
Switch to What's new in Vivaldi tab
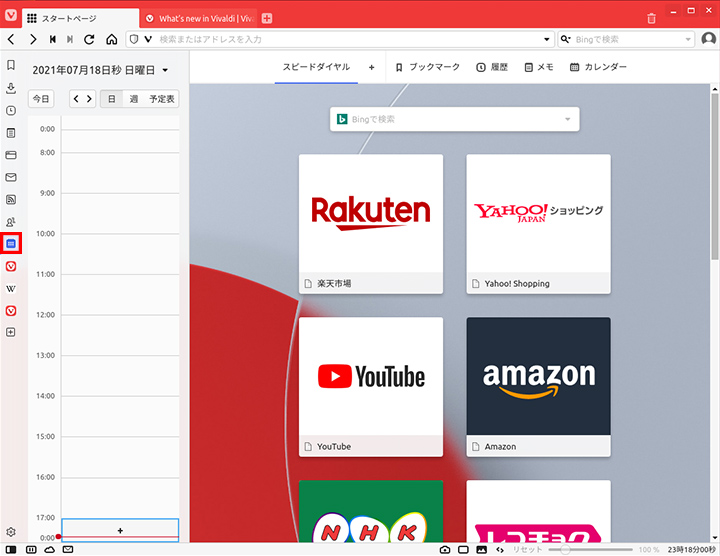(199, 18)
